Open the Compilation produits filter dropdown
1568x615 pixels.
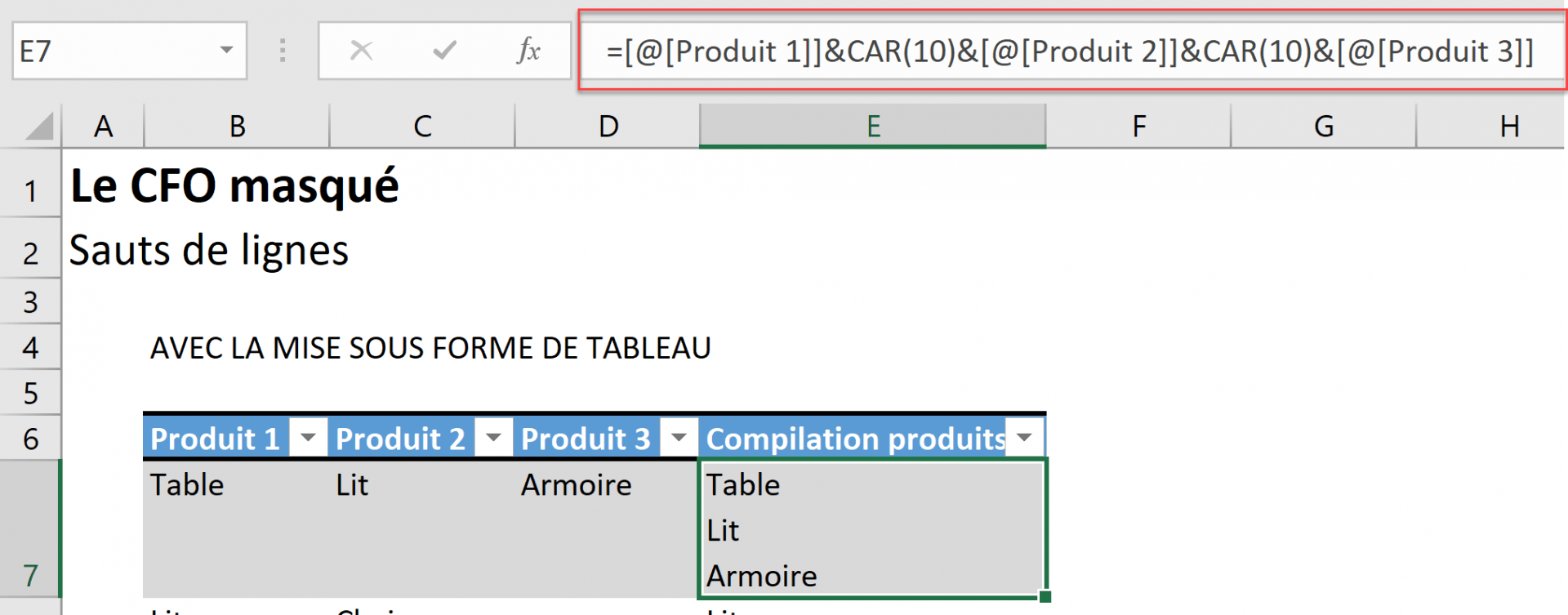(x=1024, y=438)
